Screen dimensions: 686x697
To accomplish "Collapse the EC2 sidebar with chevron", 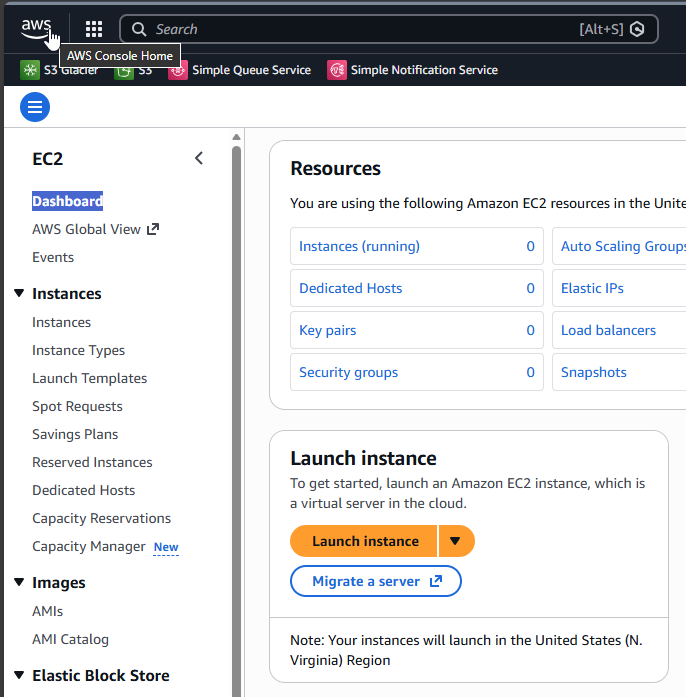I will point(199,158).
